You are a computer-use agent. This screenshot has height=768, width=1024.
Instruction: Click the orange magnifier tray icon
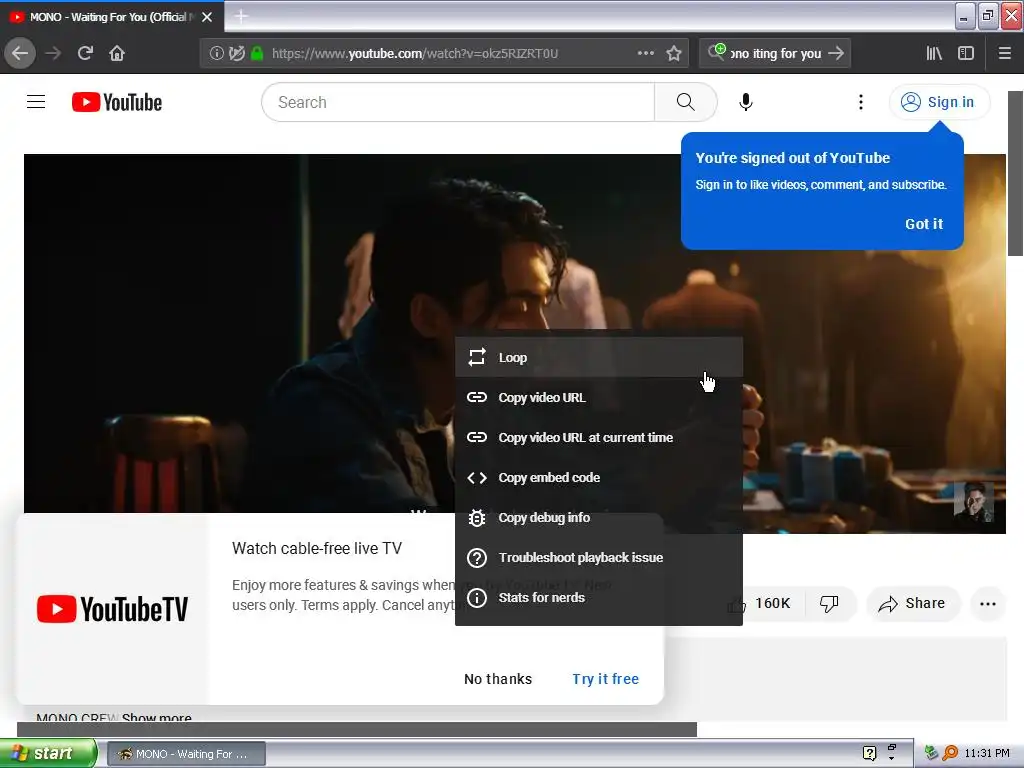coord(950,753)
